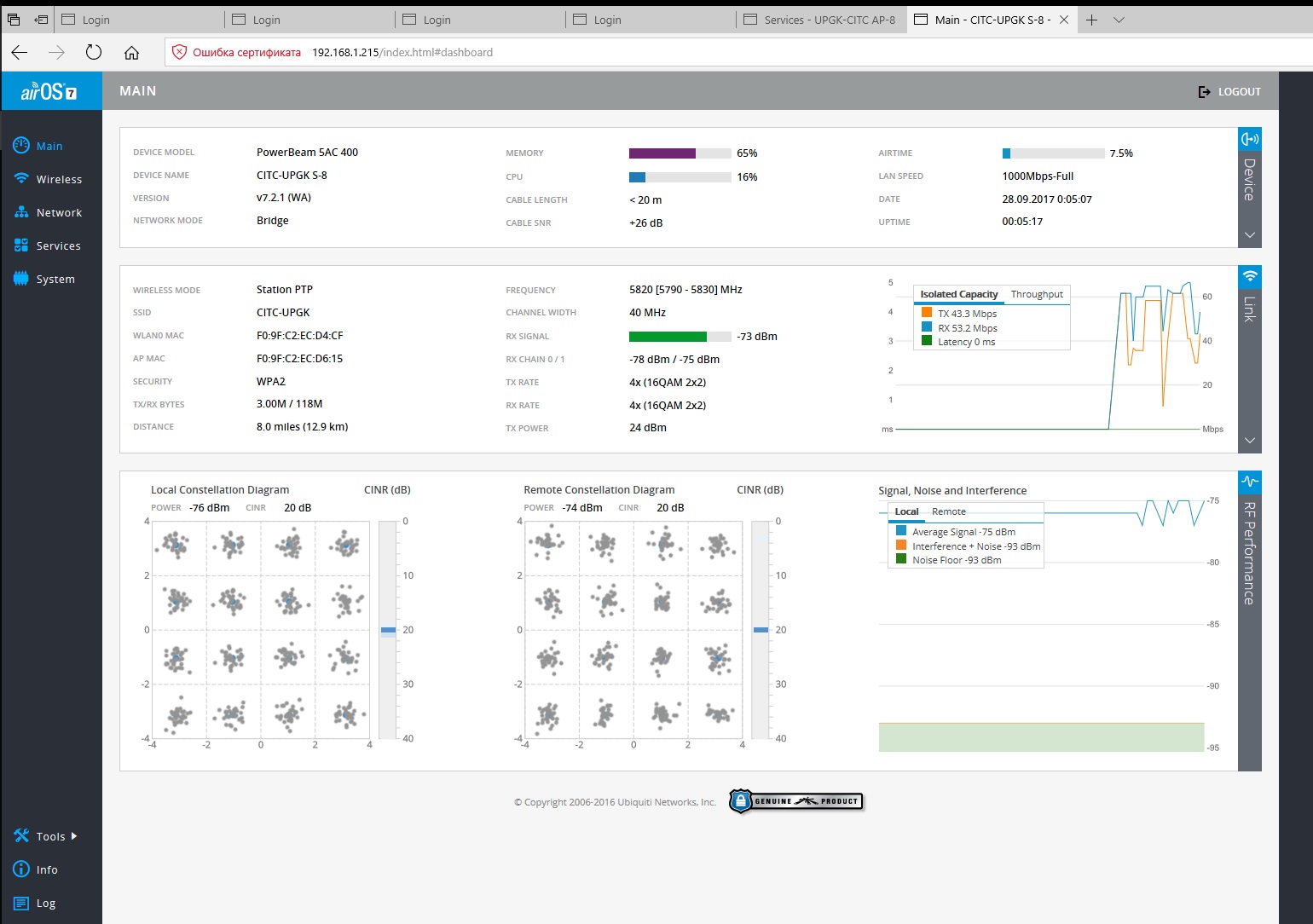
Task: Click the Memory usage bar
Action: [x=680, y=153]
